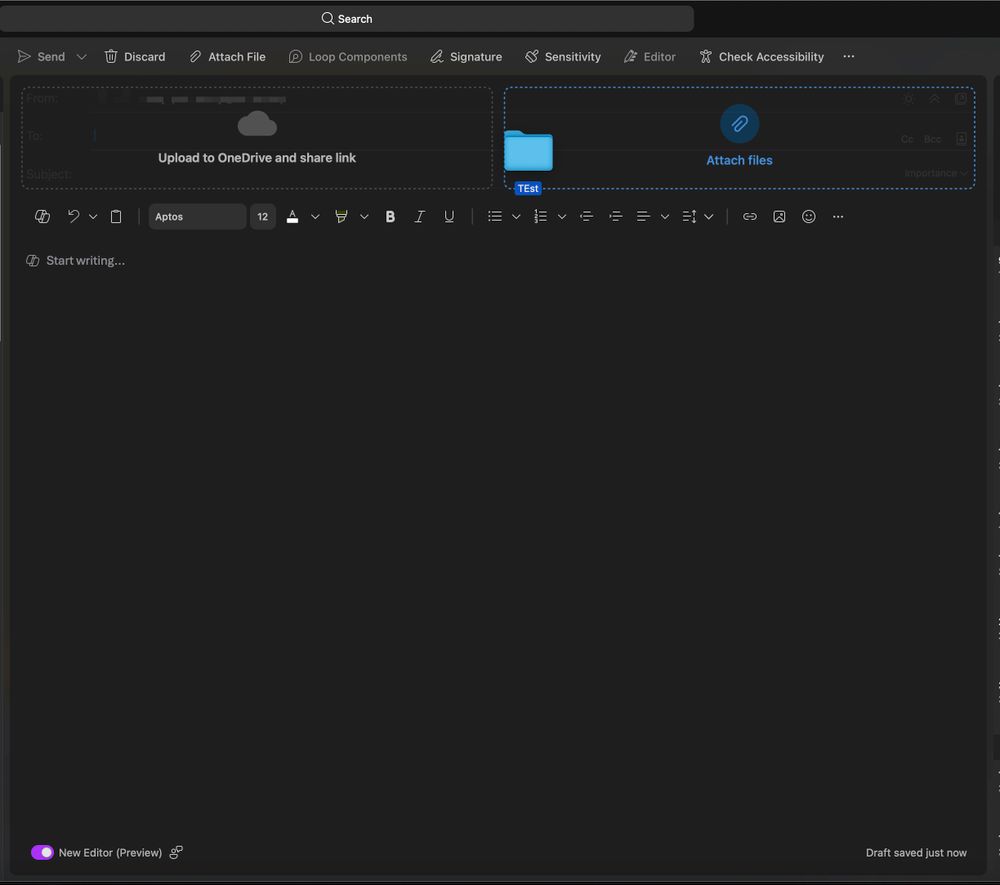1000x885 pixels.
Task: Expand the Send button dropdown arrow
Action: [81, 56]
